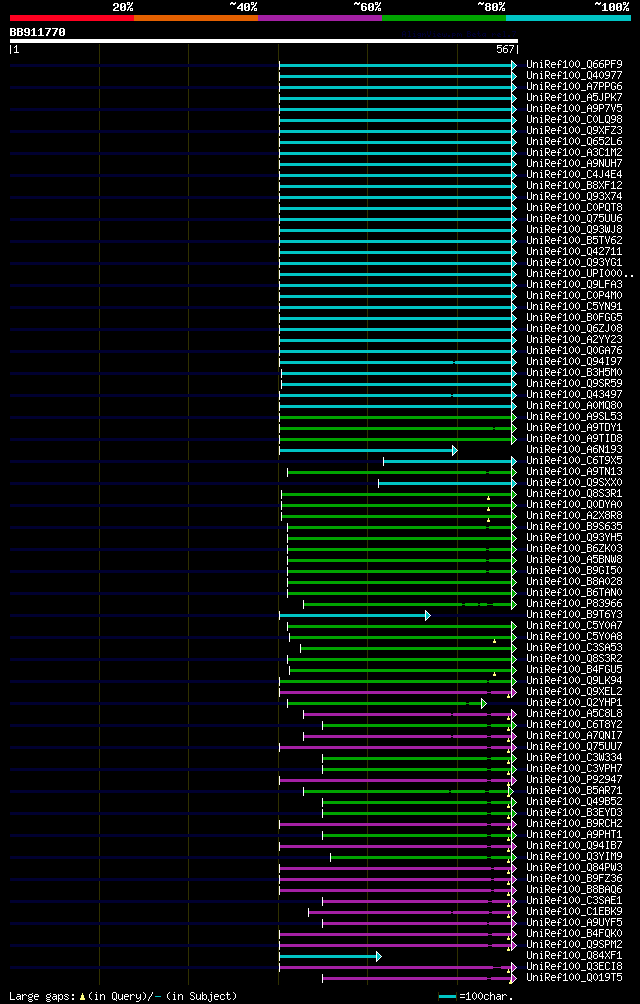
Task: Click yellow gap marker on B4FGU5 row
Action: [x=495, y=674]
